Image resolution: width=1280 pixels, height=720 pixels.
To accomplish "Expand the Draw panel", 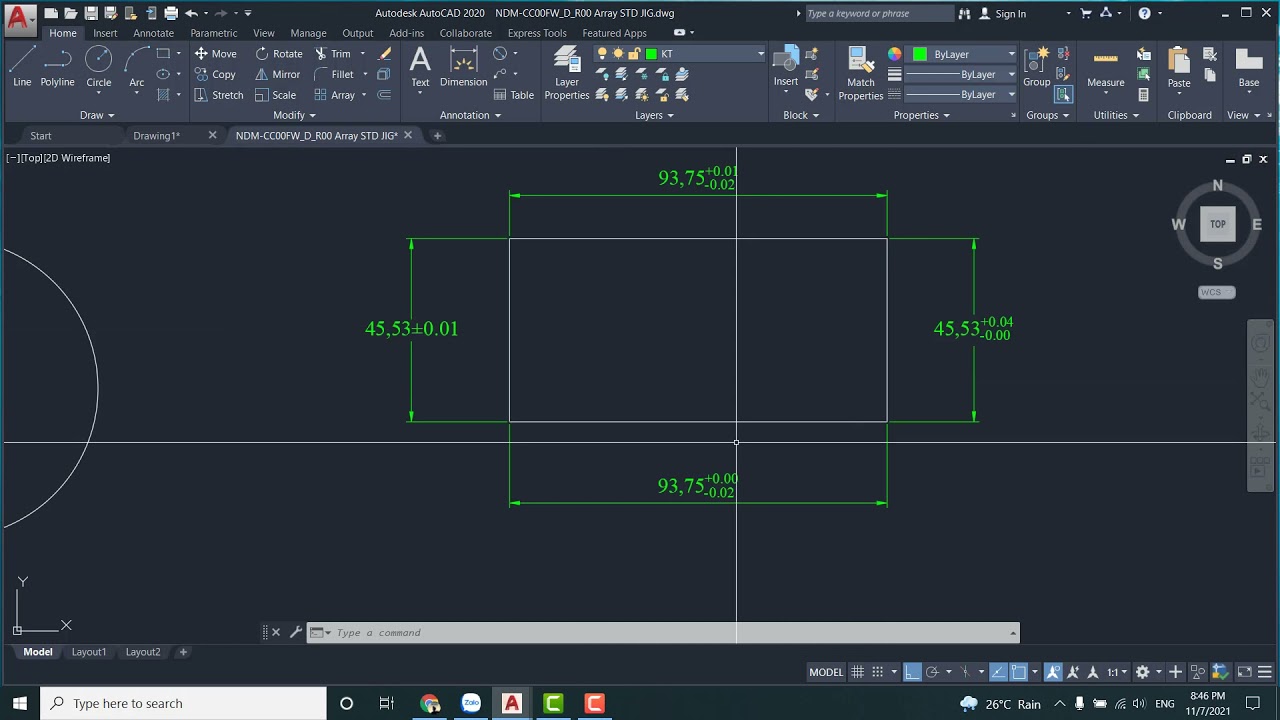I will tap(97, 115).
